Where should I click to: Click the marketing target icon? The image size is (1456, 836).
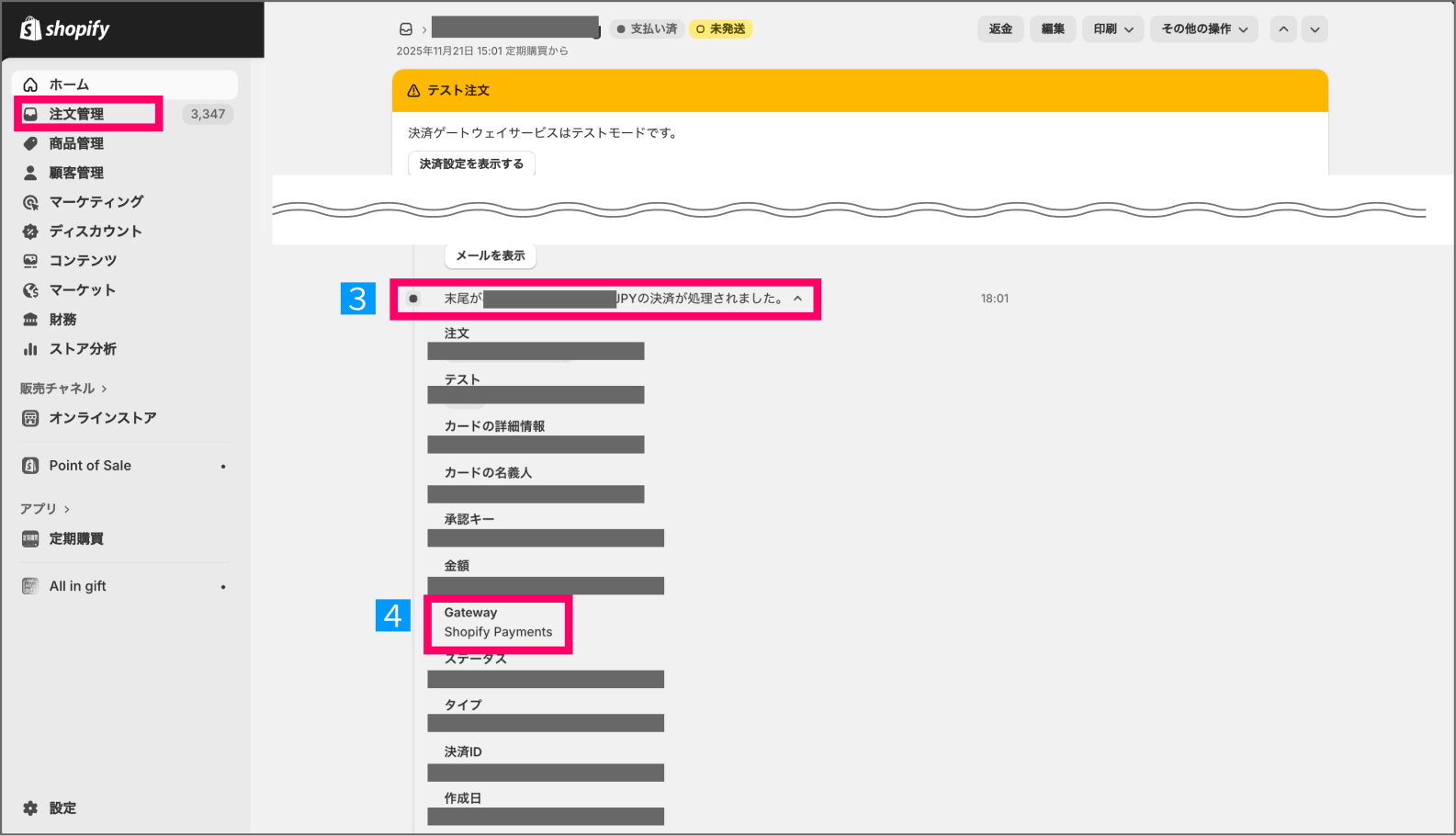click(30, 202)
